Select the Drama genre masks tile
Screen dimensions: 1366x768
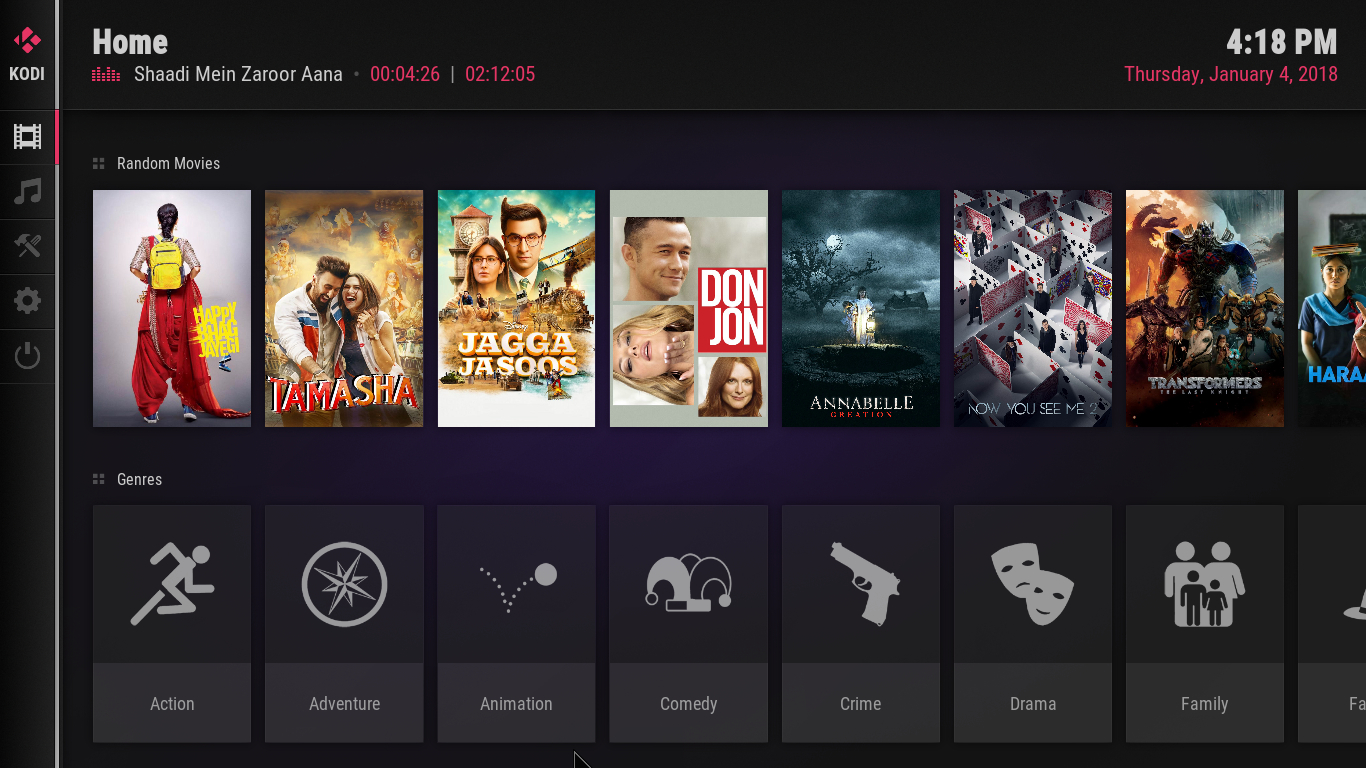click(x=1033, y=623)
